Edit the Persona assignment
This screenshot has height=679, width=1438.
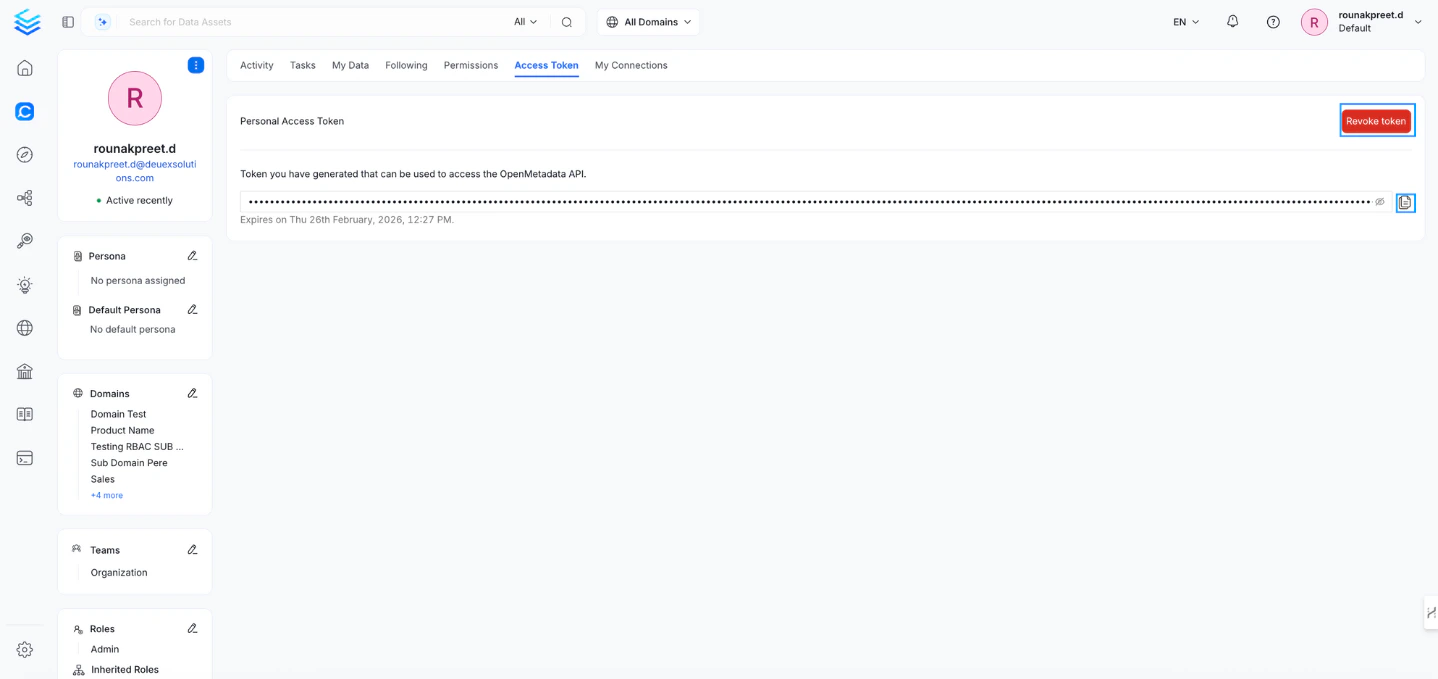192,256
